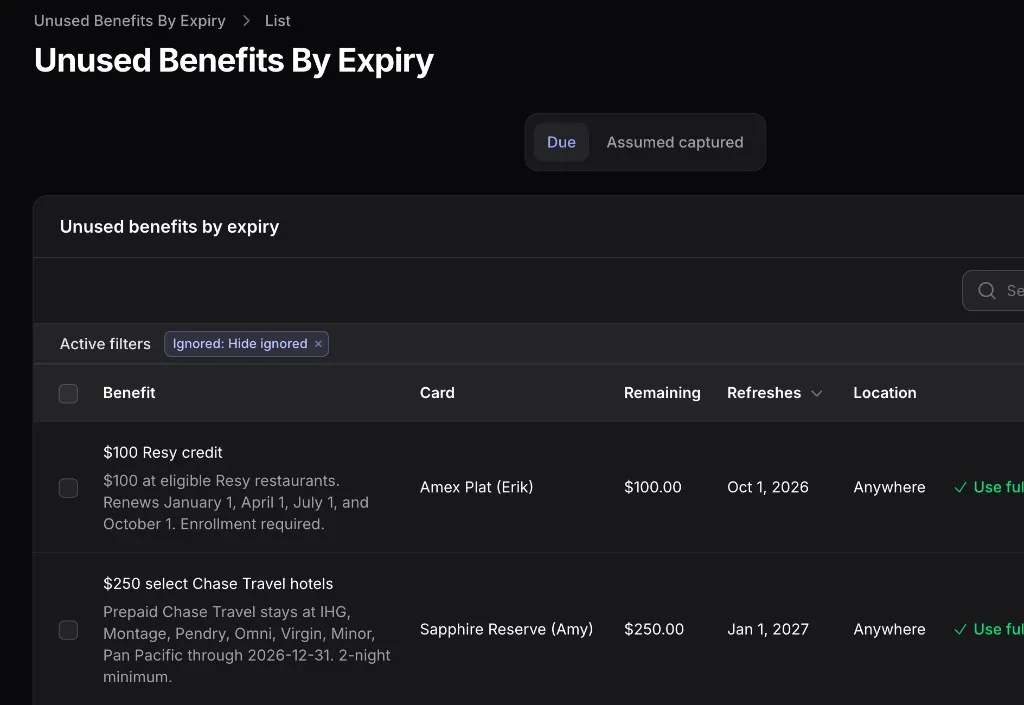Click the Amex Plat (Erik) card cell

tap(477, 488)
